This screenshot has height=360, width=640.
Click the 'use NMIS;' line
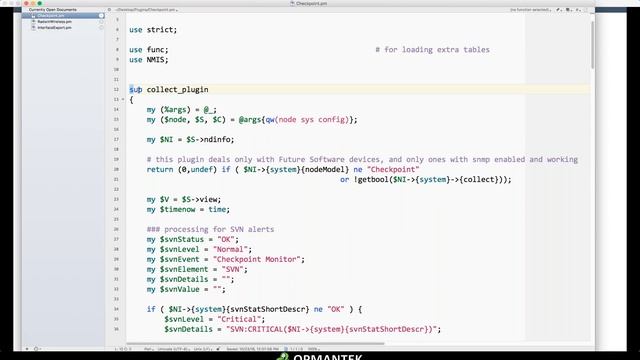pos(149,60)
